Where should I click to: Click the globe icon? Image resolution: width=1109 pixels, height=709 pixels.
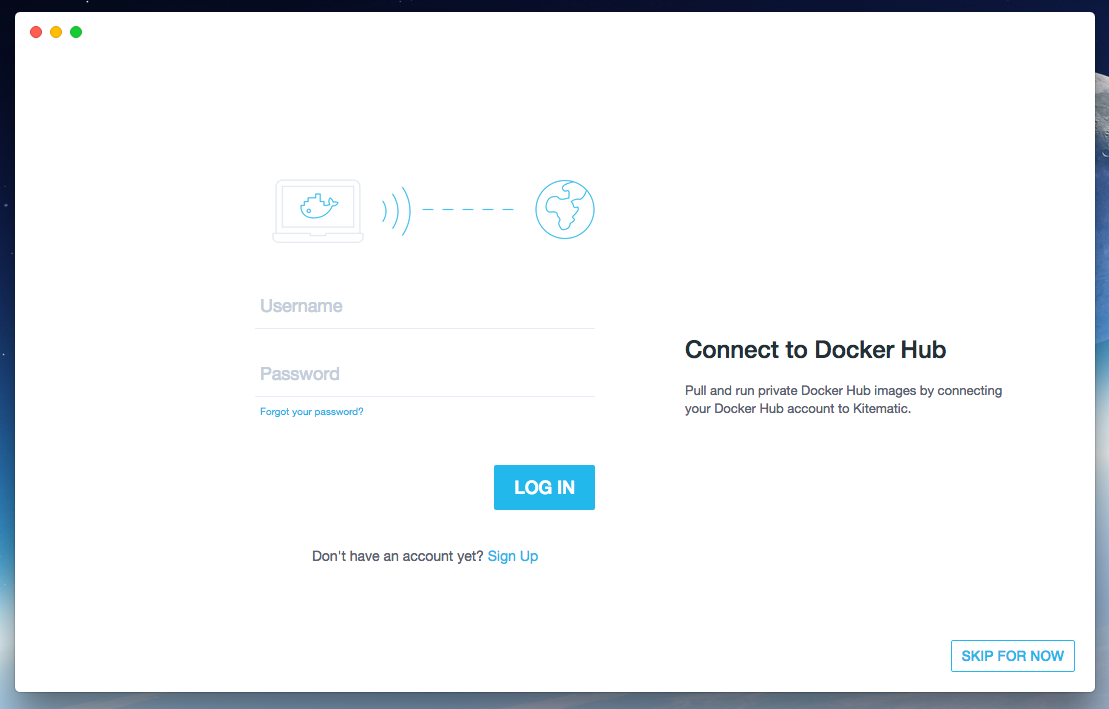point(564,209)
